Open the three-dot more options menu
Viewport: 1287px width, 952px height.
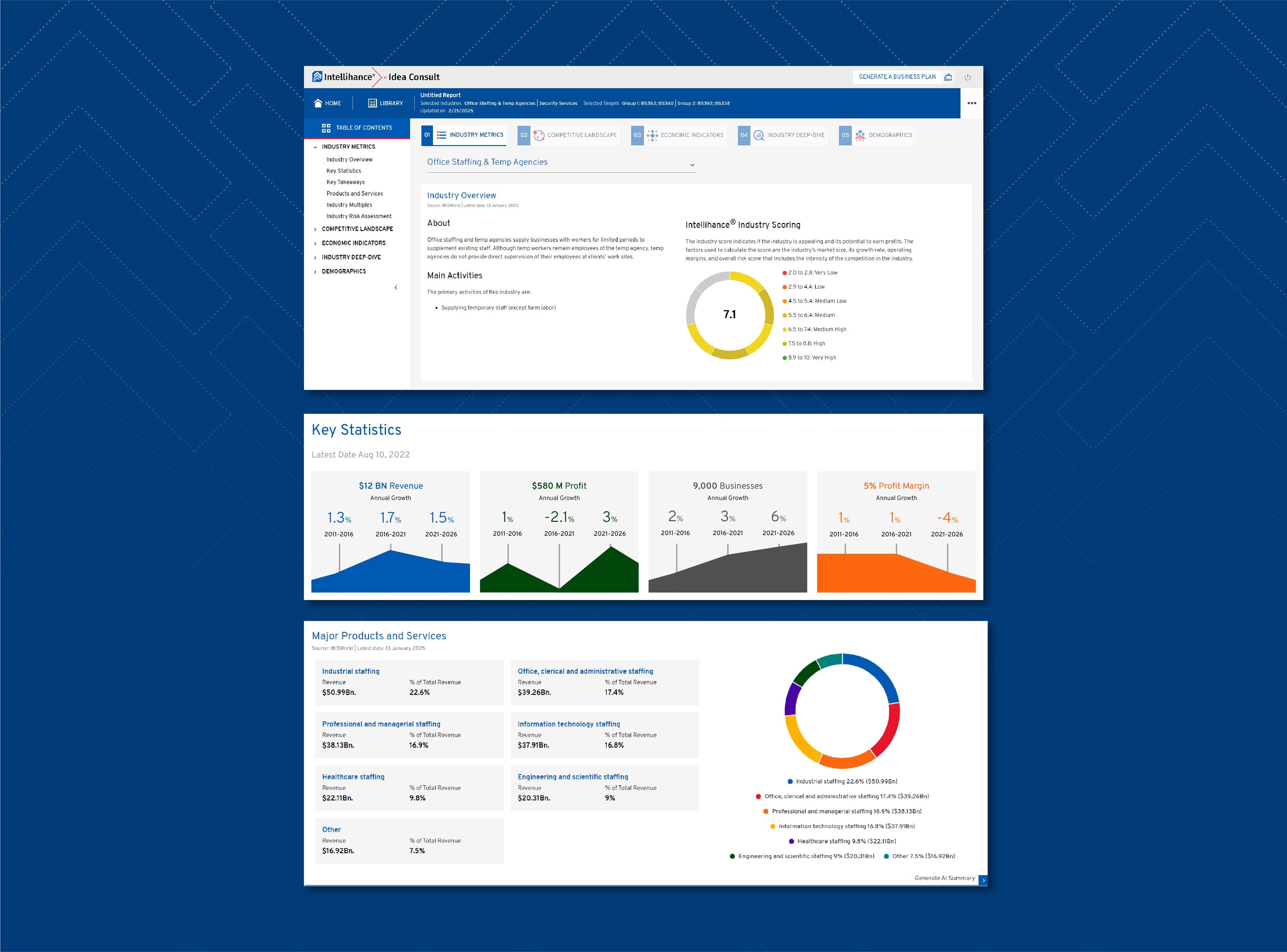pos(971,103)
